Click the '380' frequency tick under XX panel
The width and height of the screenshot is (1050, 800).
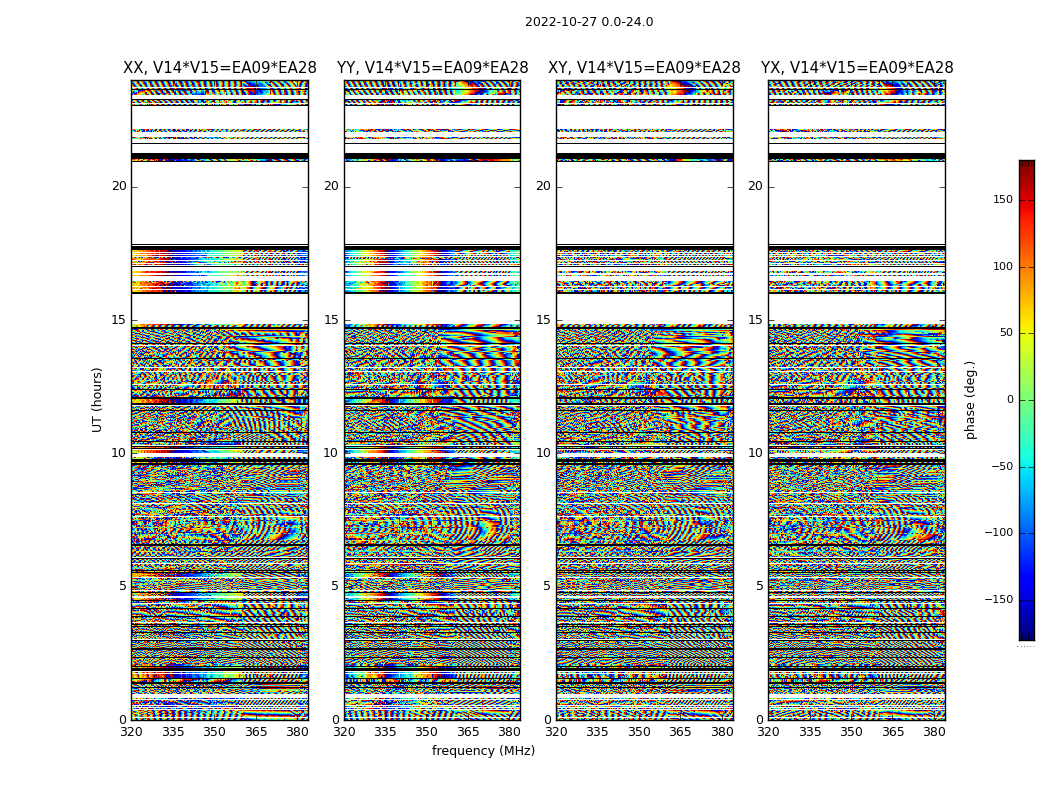tap(297, 732)
